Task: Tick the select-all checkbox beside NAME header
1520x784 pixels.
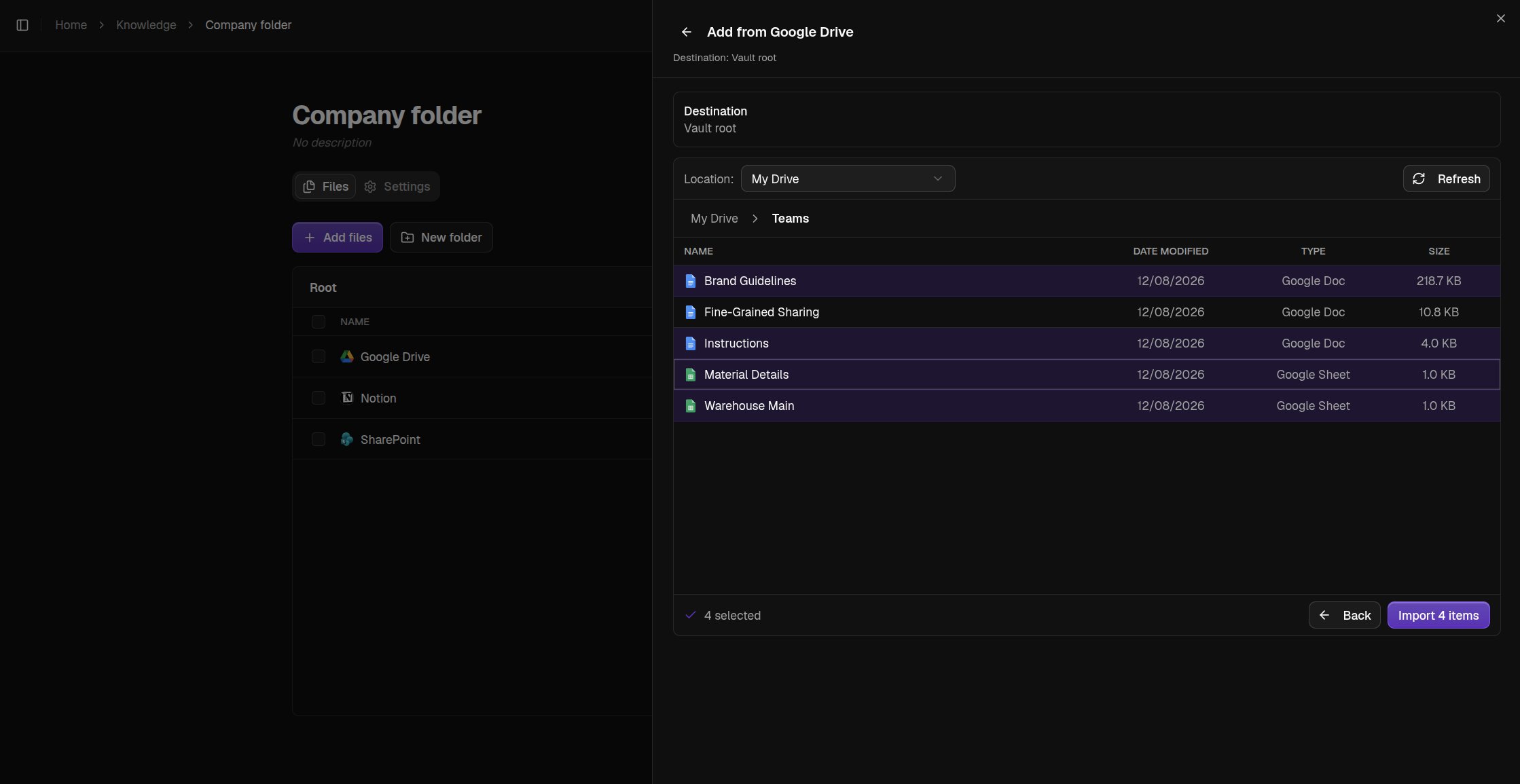Action: click(x=319, y=322)
